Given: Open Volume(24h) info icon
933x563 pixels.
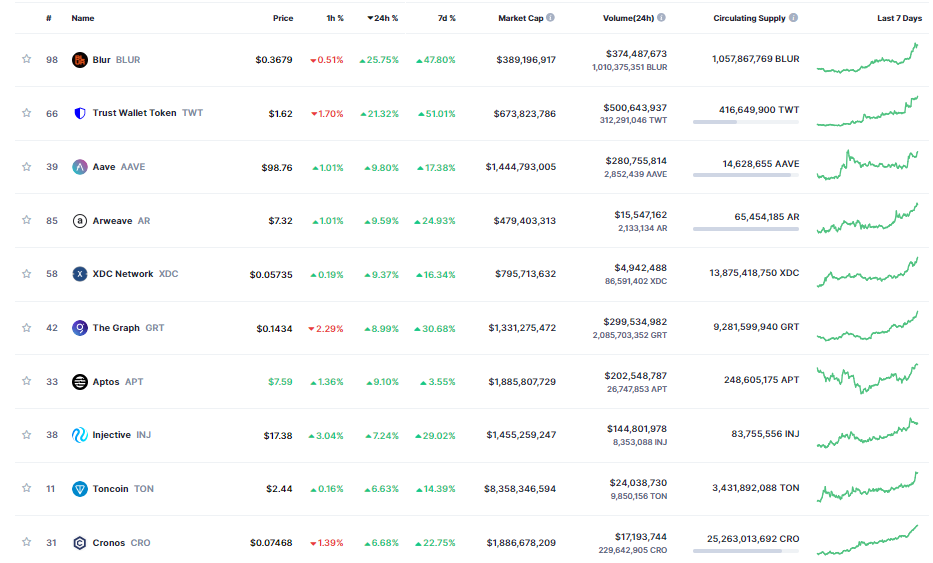Looking at the screenshot, I should click(x=662, y=18).
